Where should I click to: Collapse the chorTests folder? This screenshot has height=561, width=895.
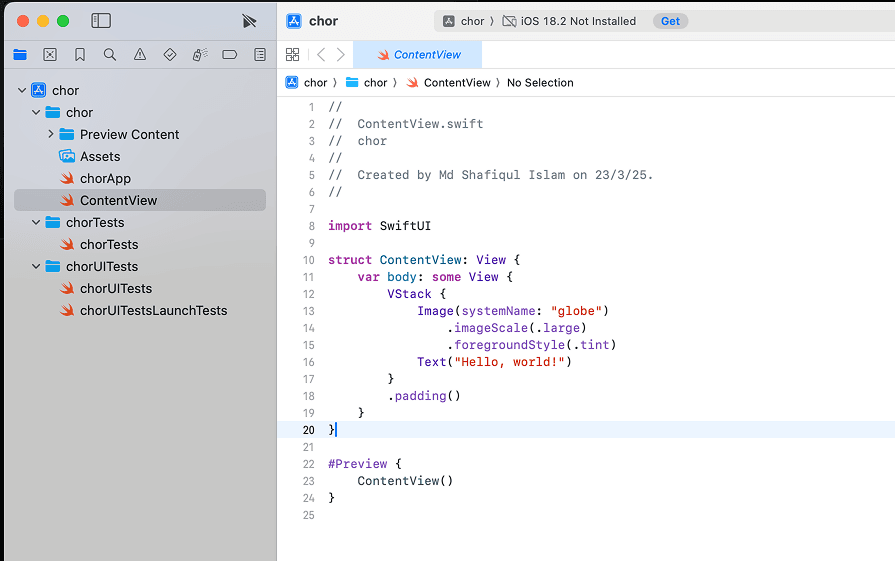pyautogui.click(x=37, y=223)
